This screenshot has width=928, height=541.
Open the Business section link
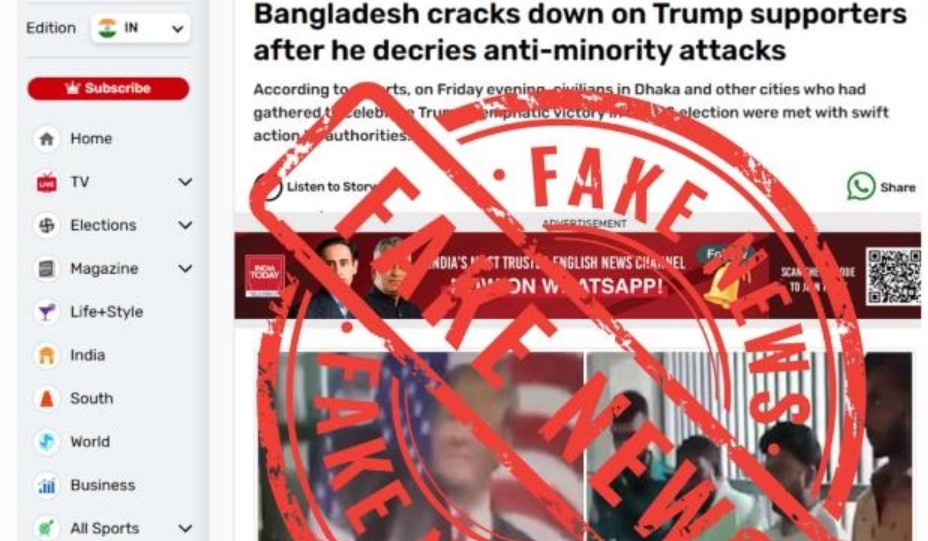click(x=103, y=485)
